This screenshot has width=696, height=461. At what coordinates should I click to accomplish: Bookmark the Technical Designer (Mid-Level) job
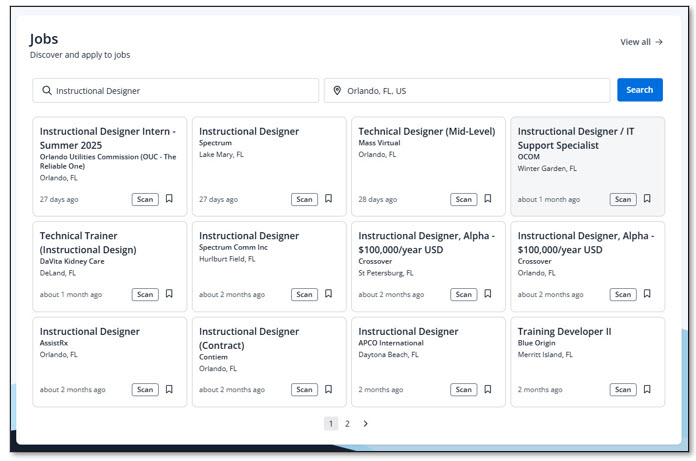488,198
